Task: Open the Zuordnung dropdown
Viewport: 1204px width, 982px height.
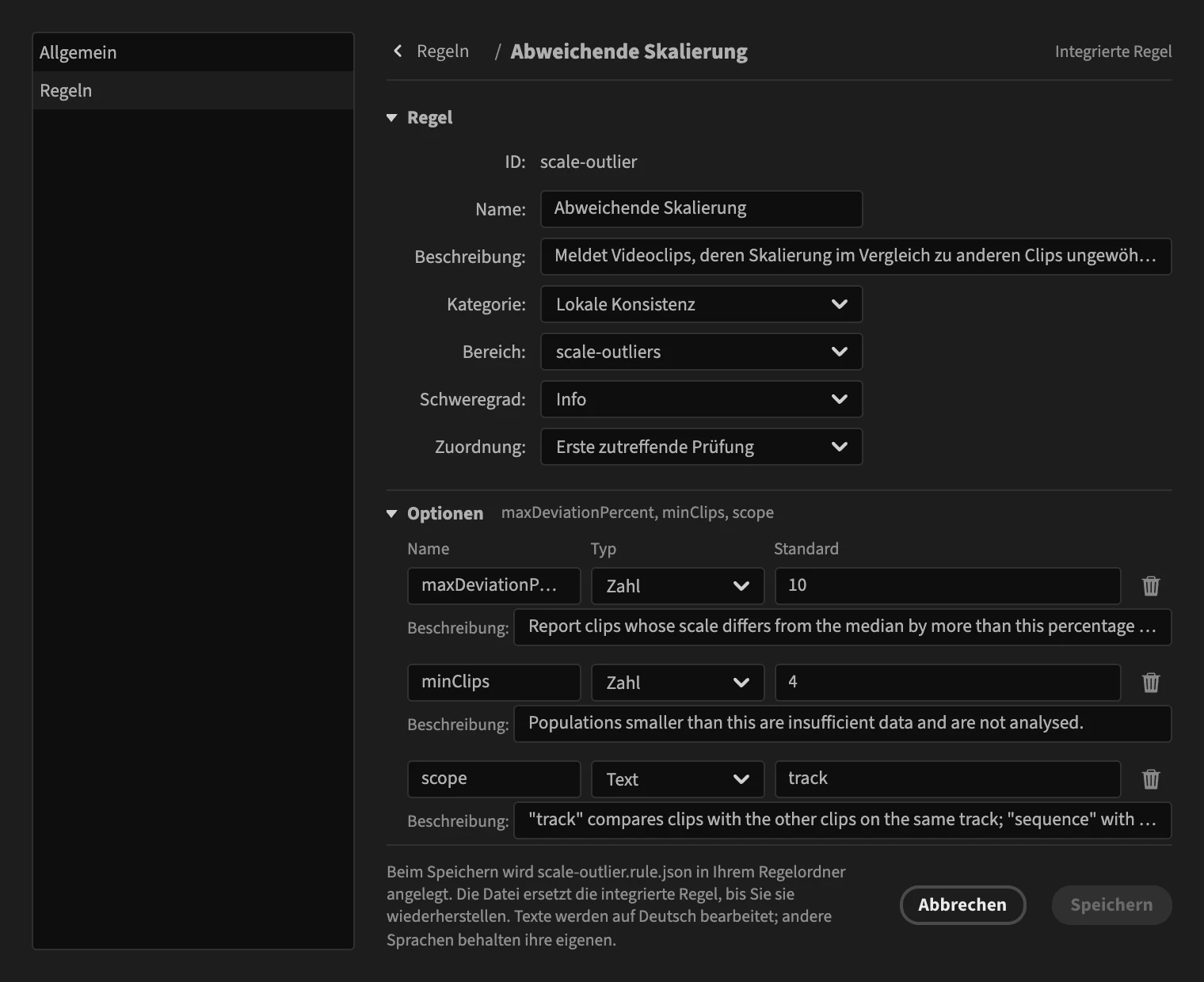Action: (x=701, y=447)
